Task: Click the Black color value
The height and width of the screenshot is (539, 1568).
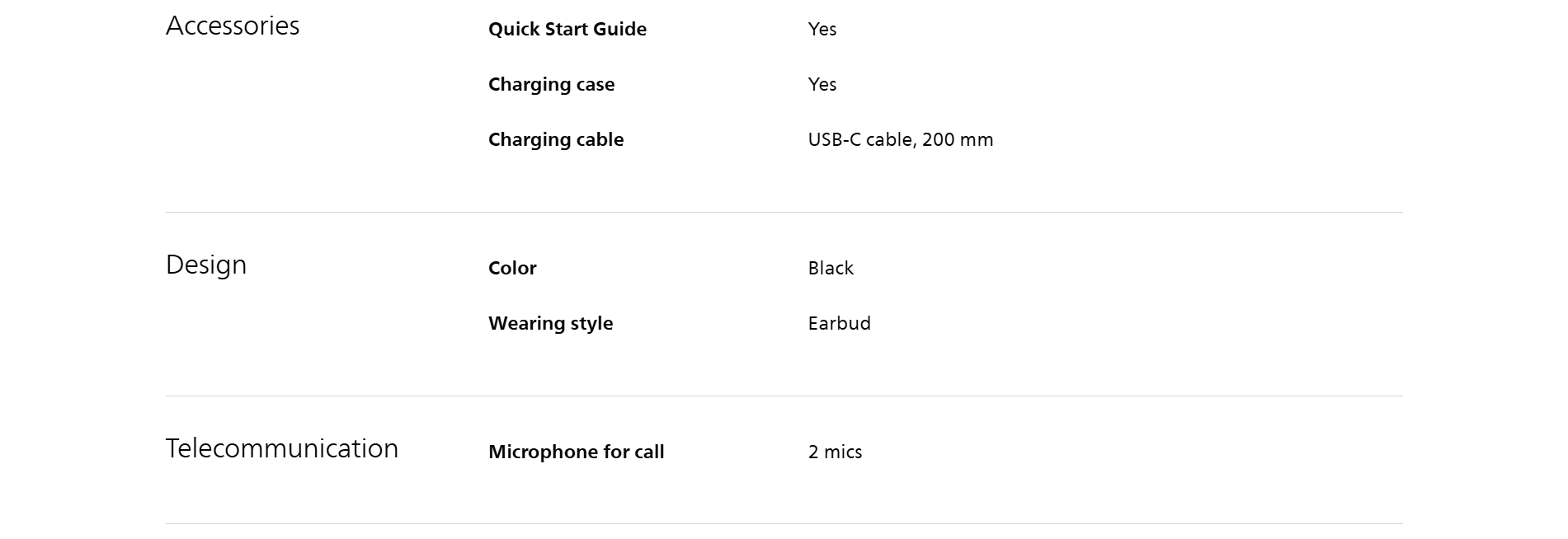Action: 831,269
